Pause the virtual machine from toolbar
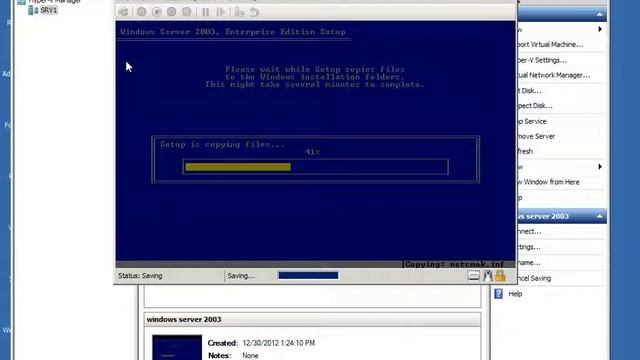Viewport: 640px width, 360px height. (205, 12)
